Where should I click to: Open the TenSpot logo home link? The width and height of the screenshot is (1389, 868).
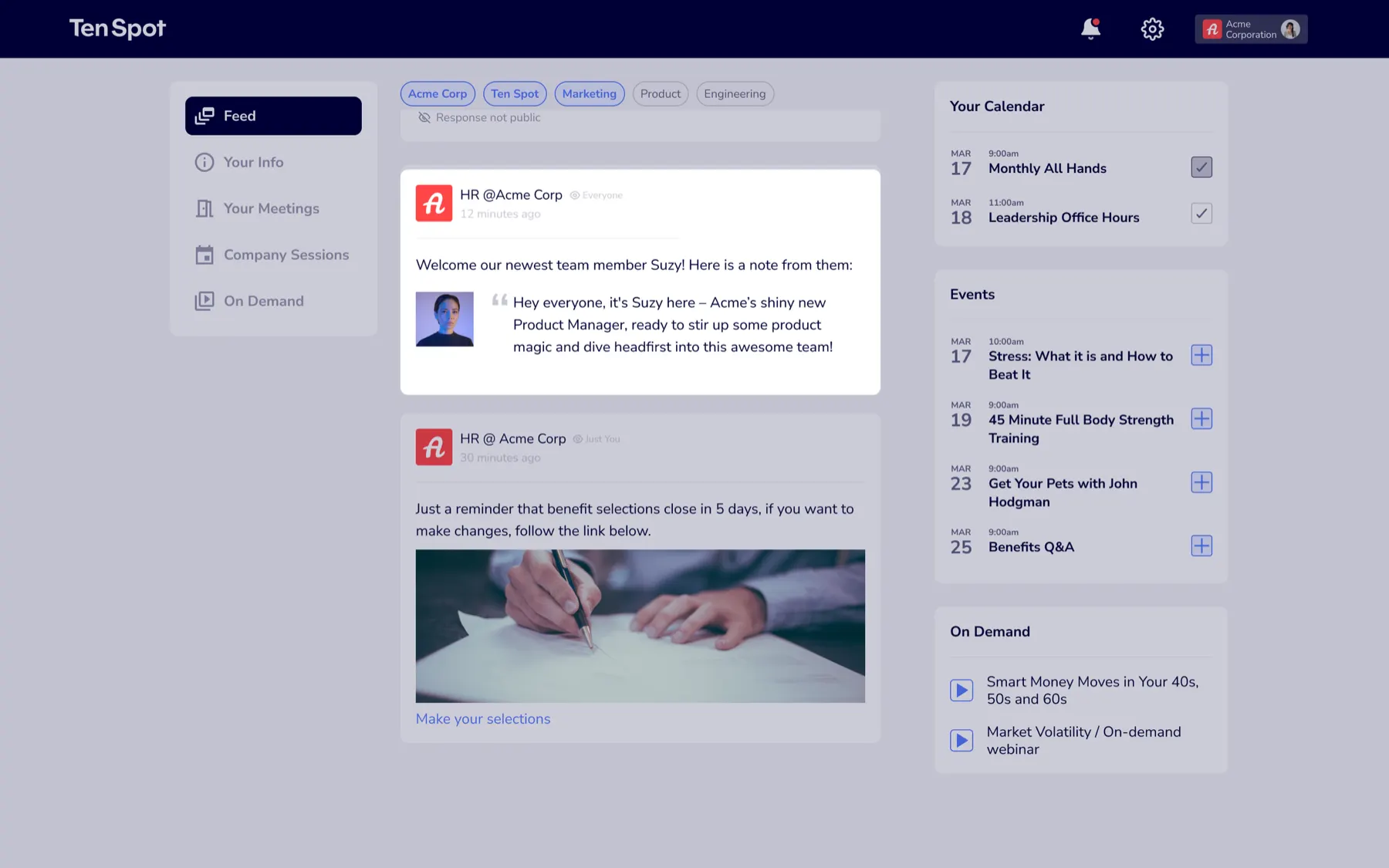(x=117, y=29)
